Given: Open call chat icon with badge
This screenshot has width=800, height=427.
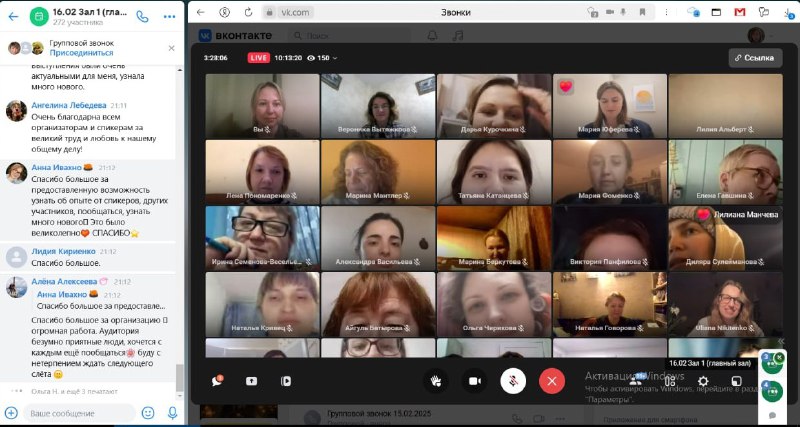Looking at the screenshot, I should click(217, 381).
